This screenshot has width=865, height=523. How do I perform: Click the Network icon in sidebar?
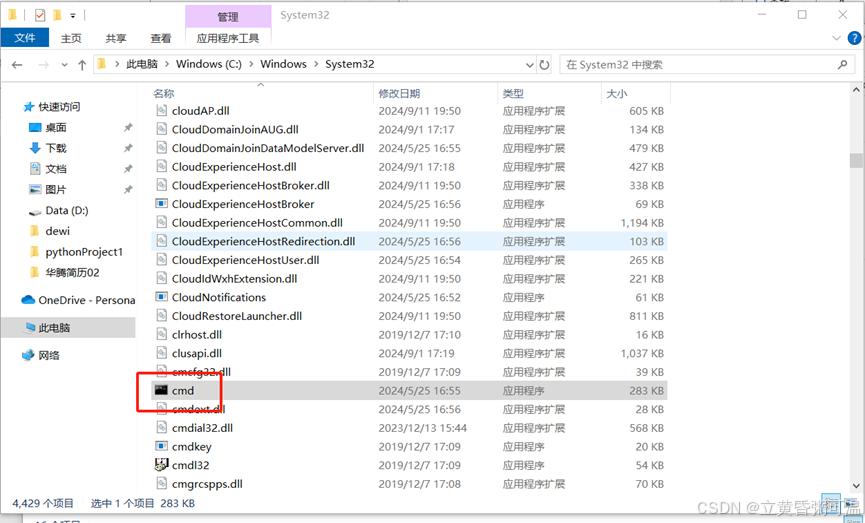pos(28,355)
